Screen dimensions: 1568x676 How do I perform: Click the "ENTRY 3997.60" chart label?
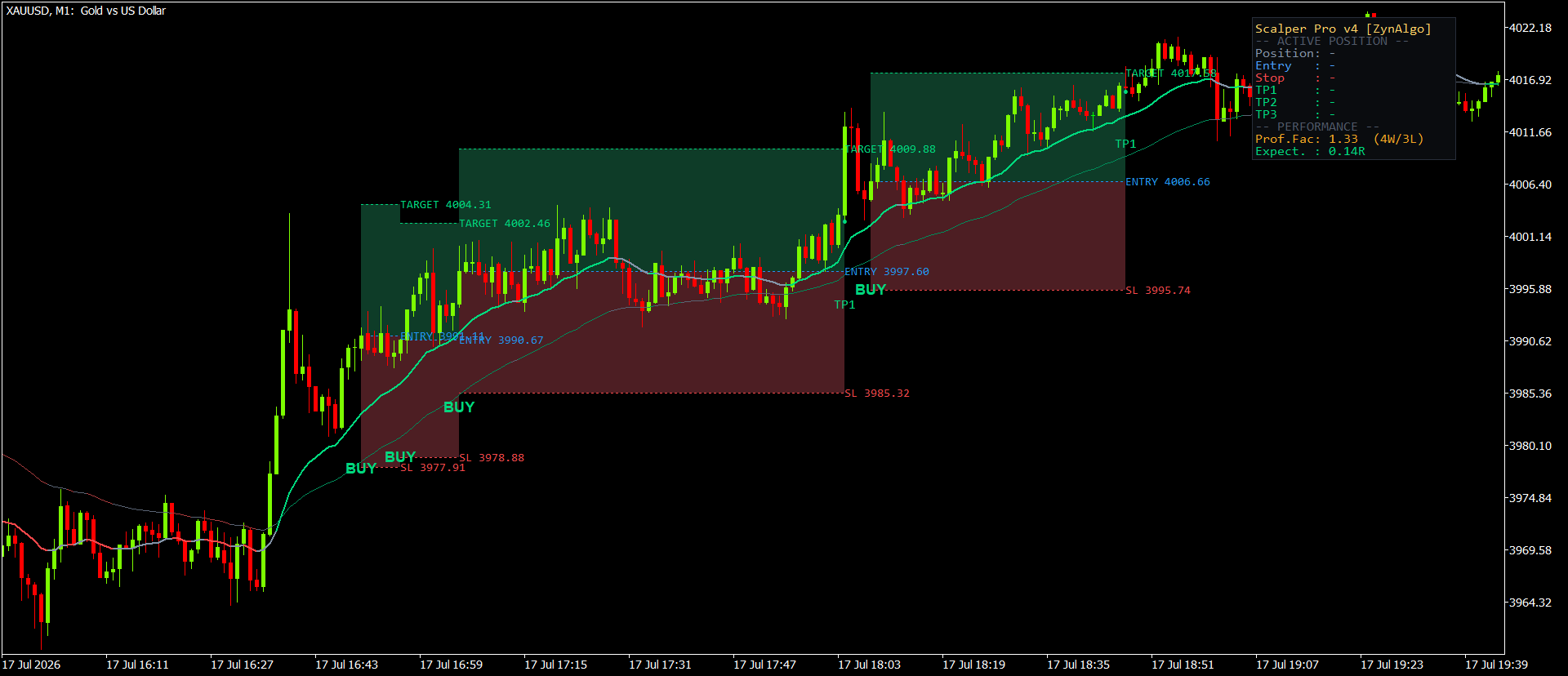click(887, 272)
